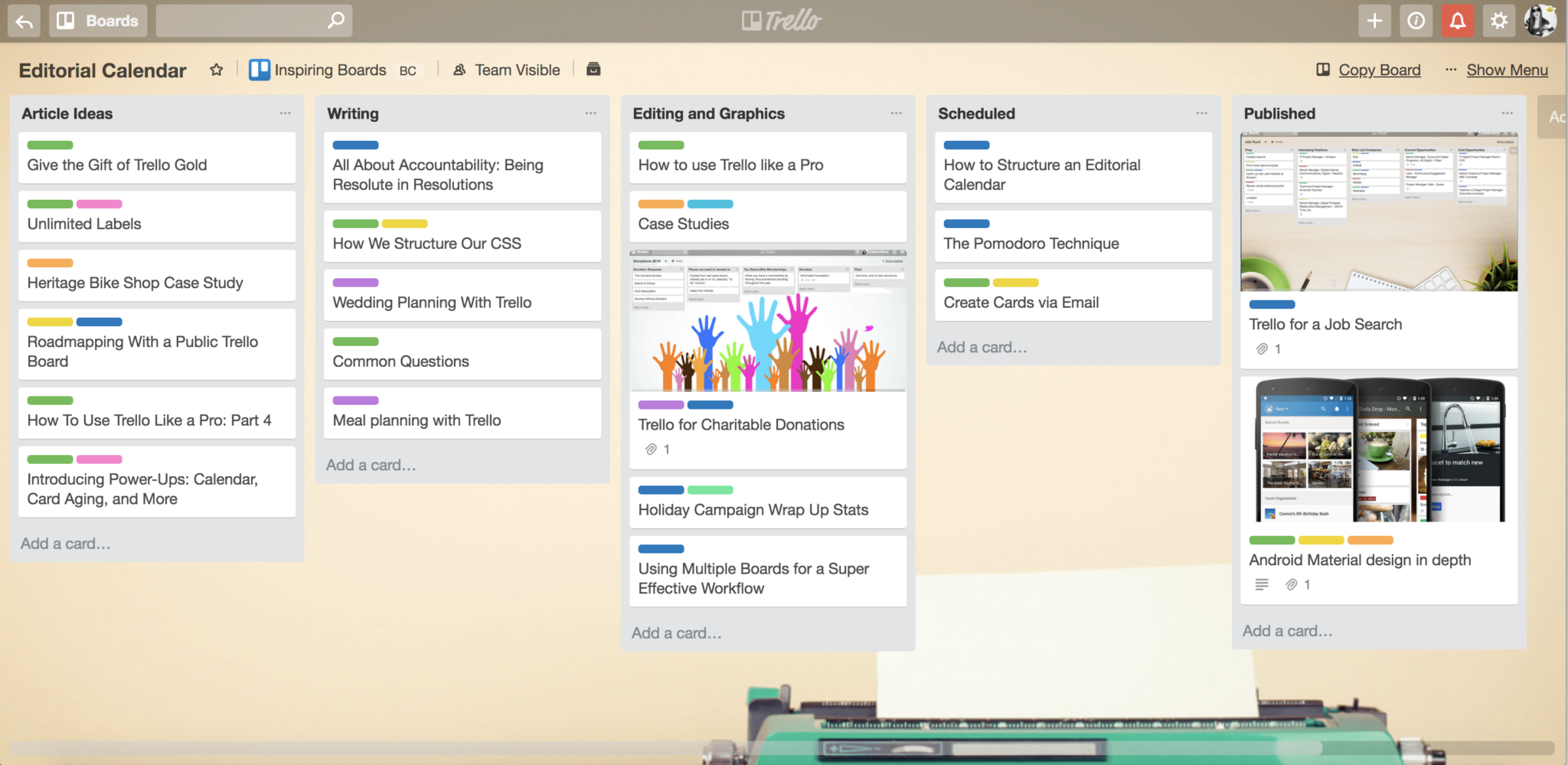Click the Copy Board link
Viewport: 1568px width, 765px height.
click(x=1378, y=70)
